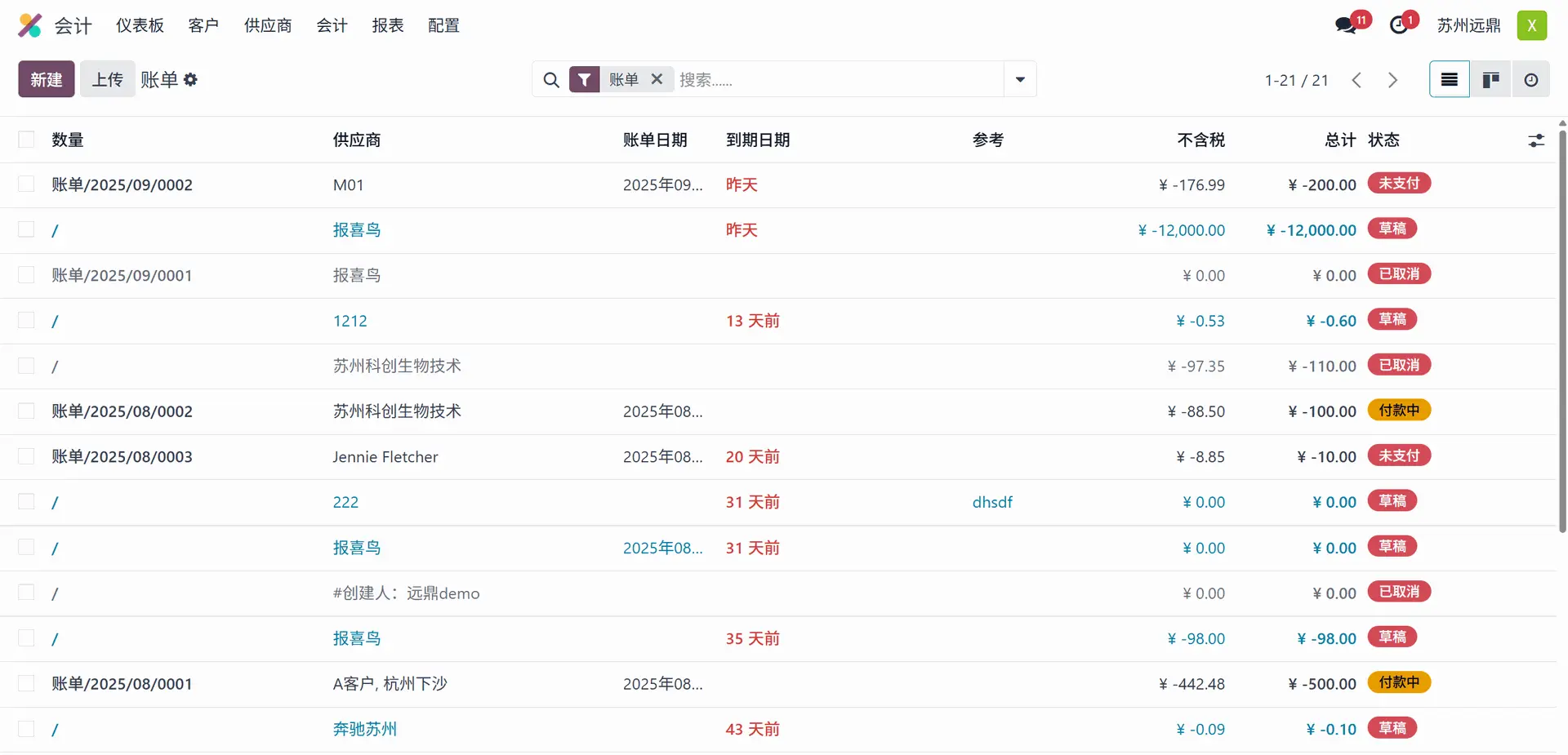Switch to activity view
This screenshot has height=755, width=1568.
[x=1530, y=80]
